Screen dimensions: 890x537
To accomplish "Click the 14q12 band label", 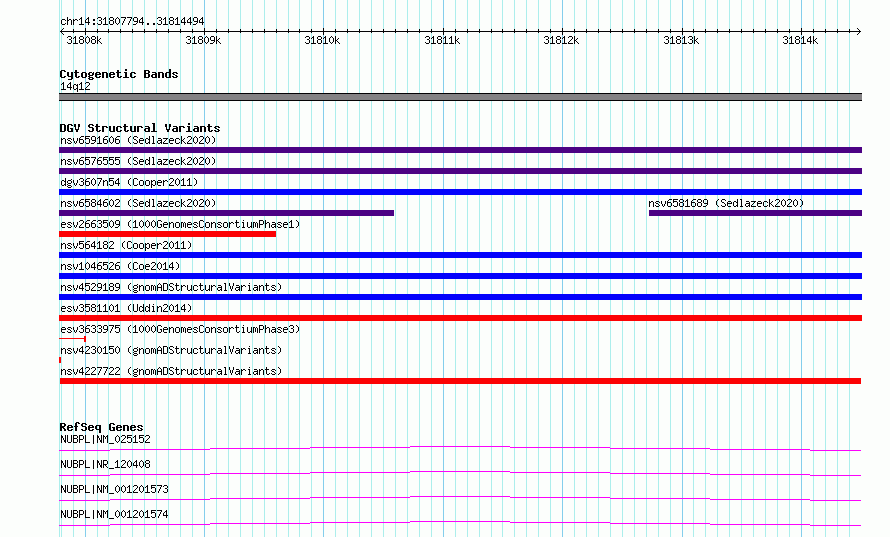I will pos(75,86).
